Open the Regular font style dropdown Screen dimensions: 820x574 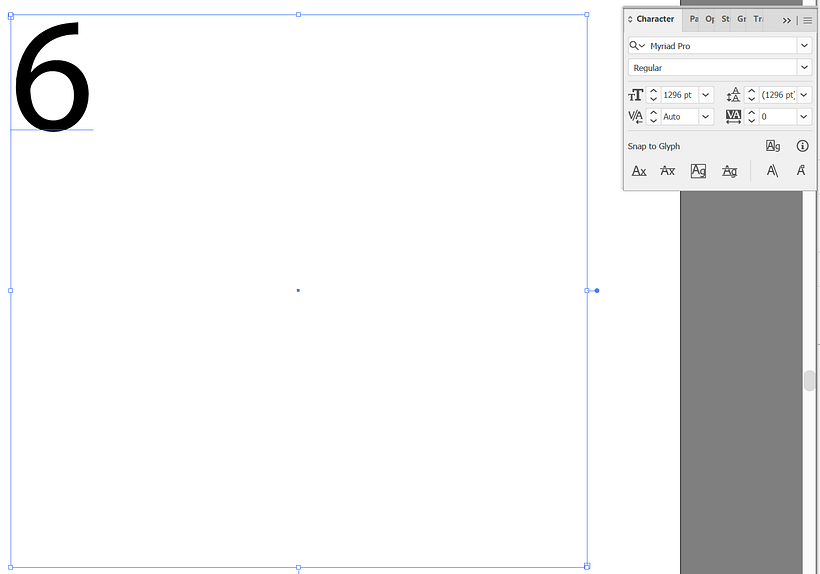pyautogui.click(x=804, y=68)
